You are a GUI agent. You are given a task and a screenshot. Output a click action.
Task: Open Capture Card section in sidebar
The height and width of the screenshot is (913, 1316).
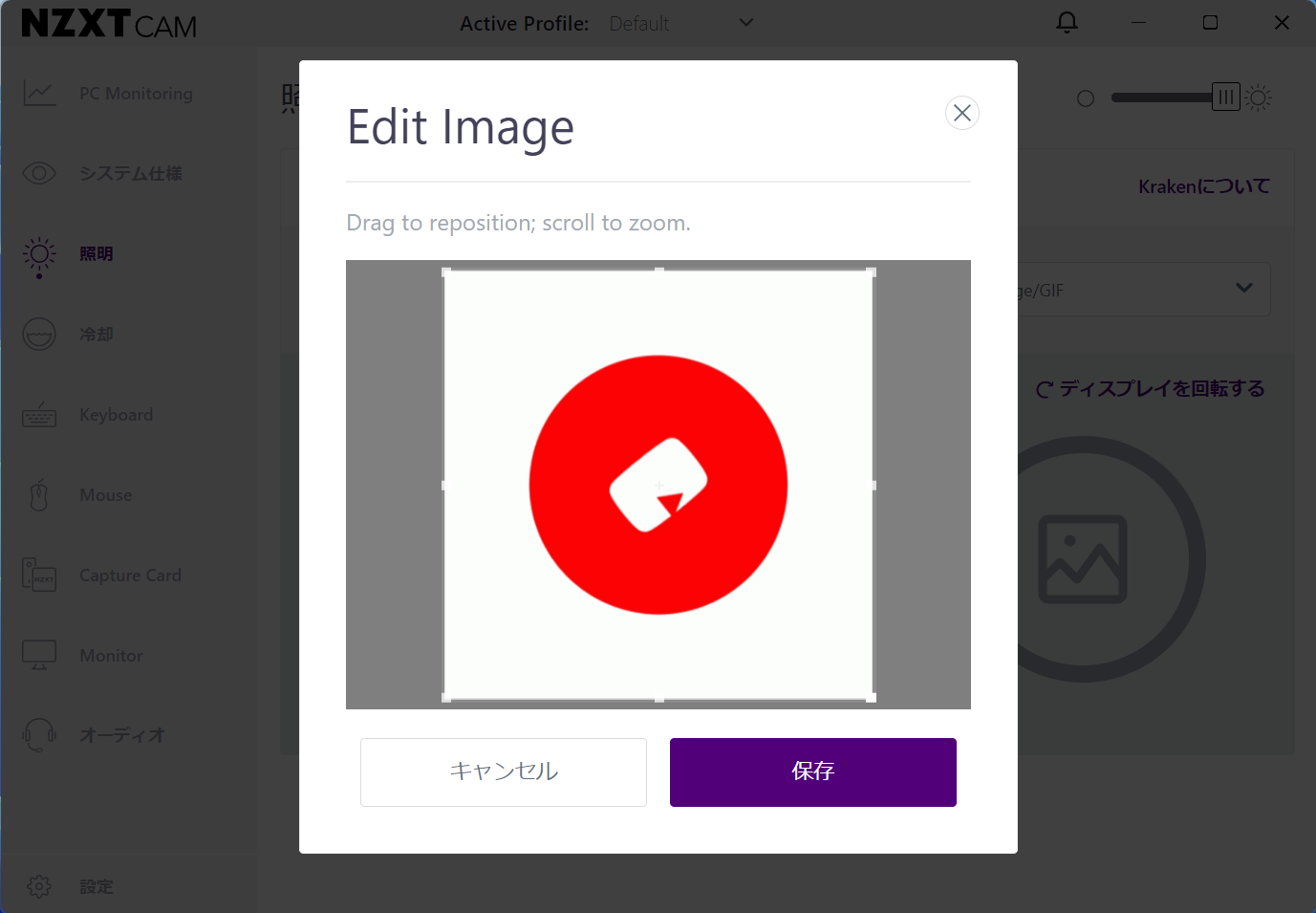point(129,576)
